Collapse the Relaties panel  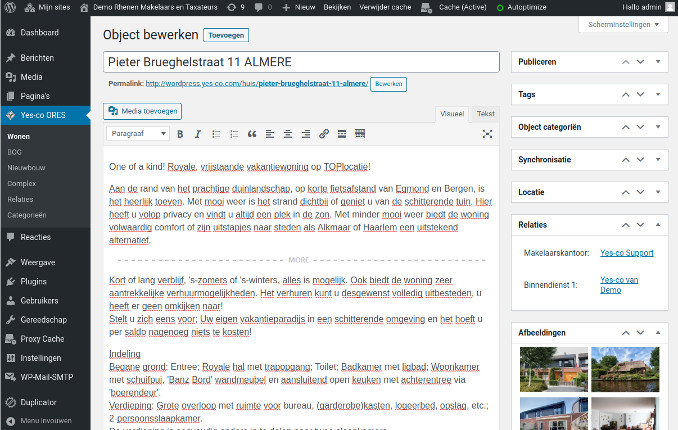tap(658, 225)
